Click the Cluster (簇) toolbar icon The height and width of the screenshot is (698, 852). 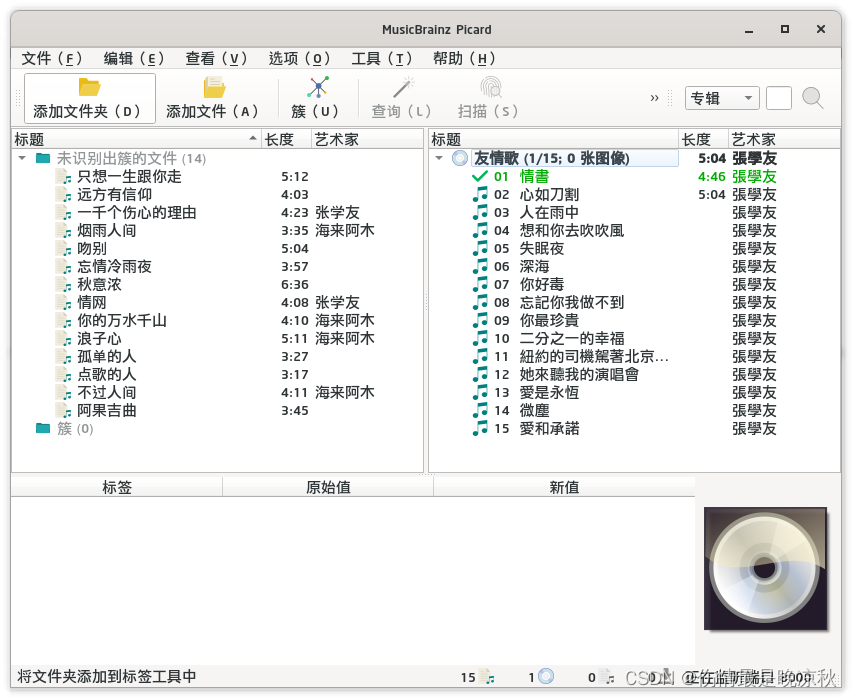[318, 87]
